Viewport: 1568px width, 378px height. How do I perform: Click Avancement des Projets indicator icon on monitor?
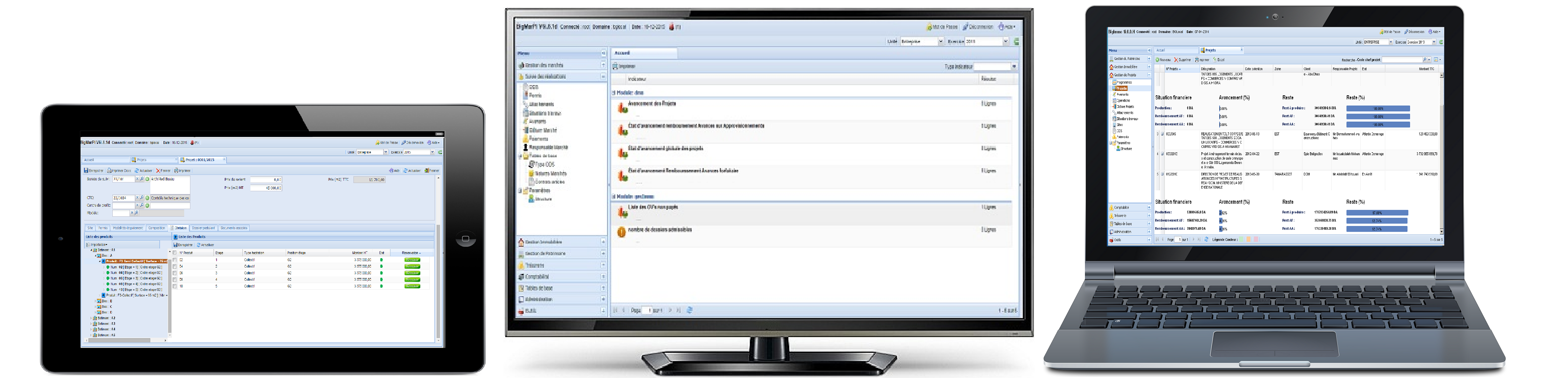click(623, 108)
